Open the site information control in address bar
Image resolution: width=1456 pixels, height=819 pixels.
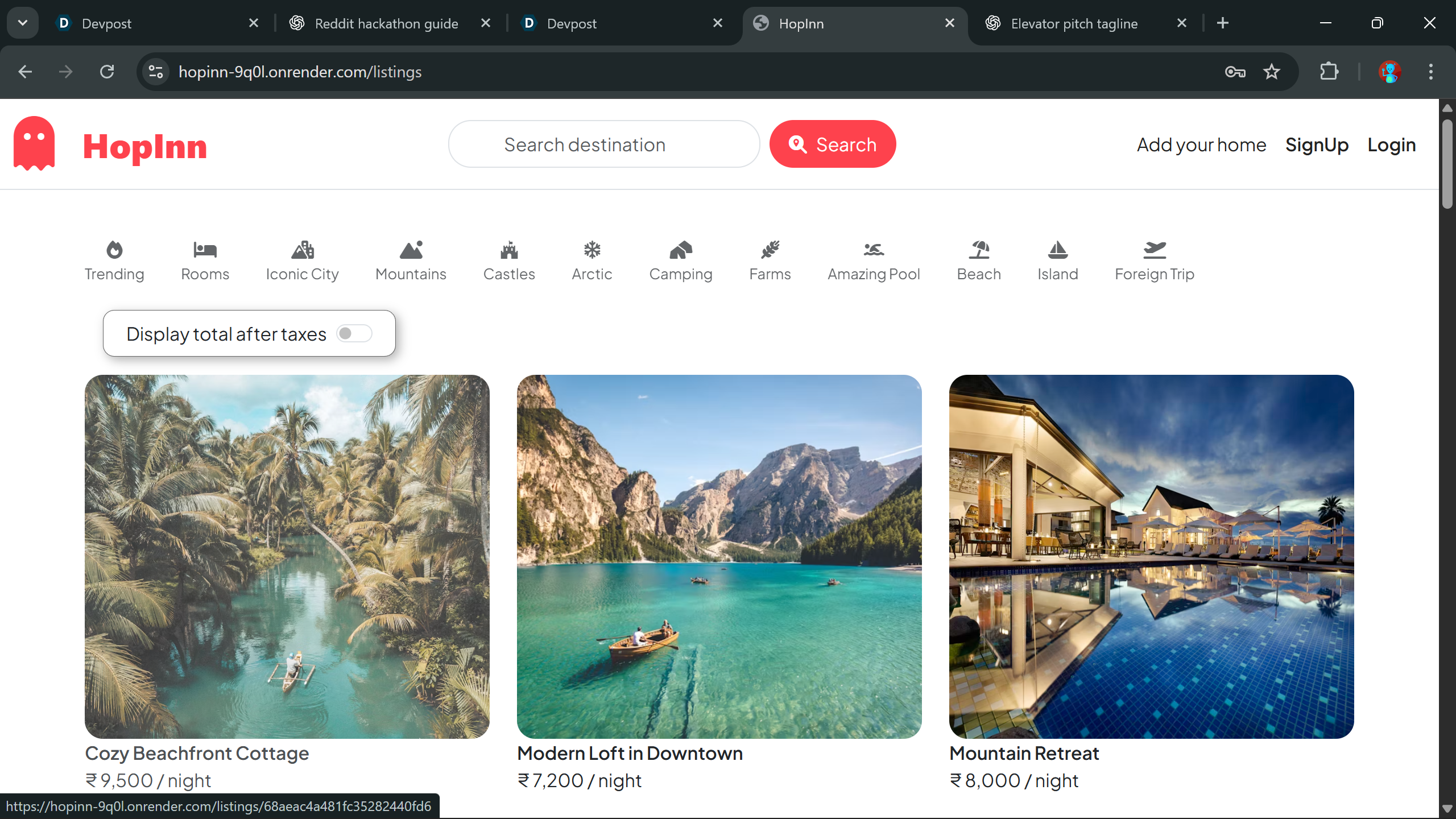(x=156, y=72)
